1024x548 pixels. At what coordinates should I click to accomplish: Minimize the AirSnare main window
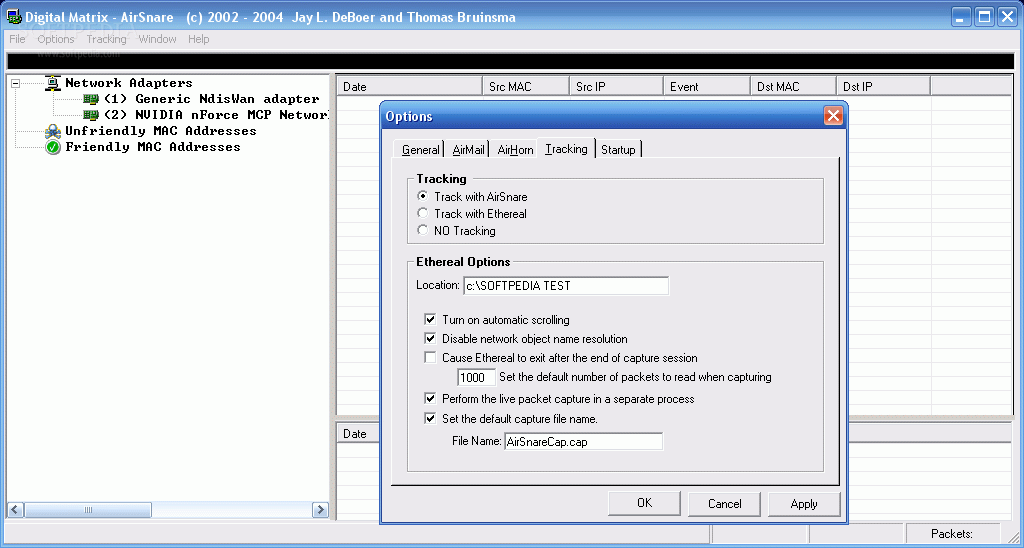[961, 17]
